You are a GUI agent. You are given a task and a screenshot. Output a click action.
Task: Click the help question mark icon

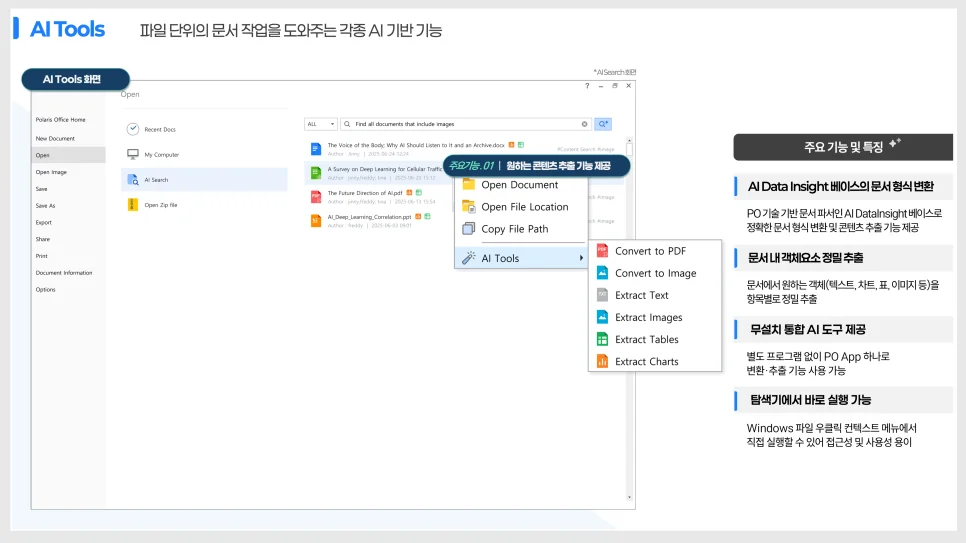587,86
